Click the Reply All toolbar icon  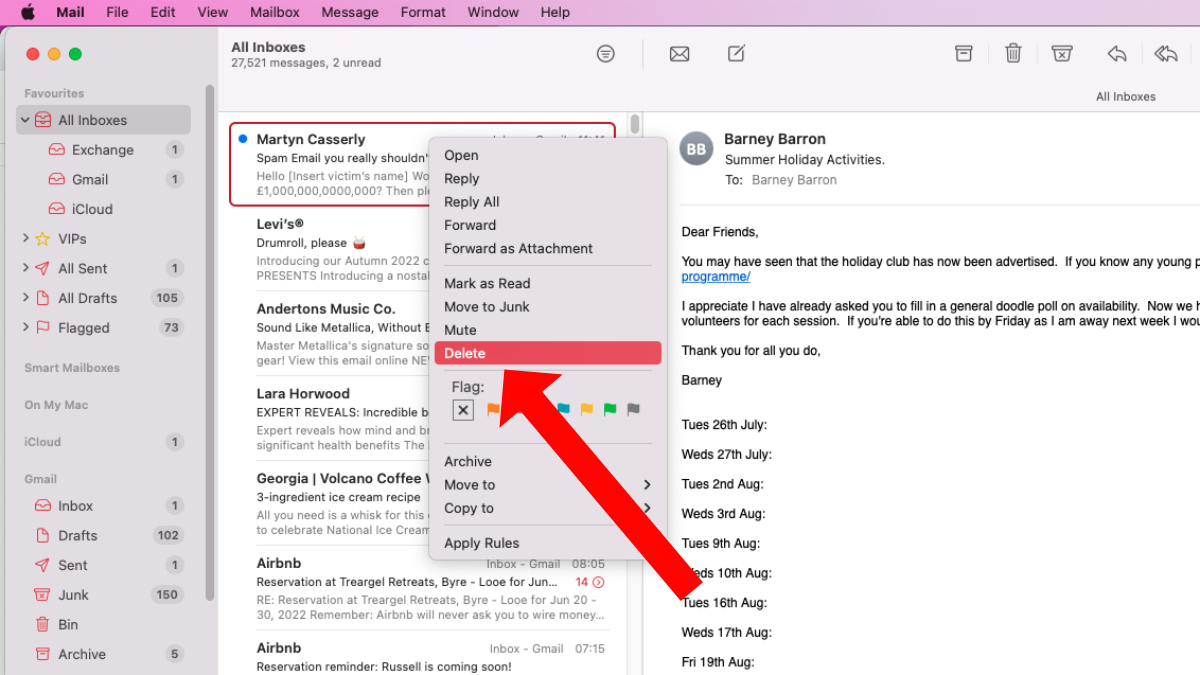tap(1165, 54)
